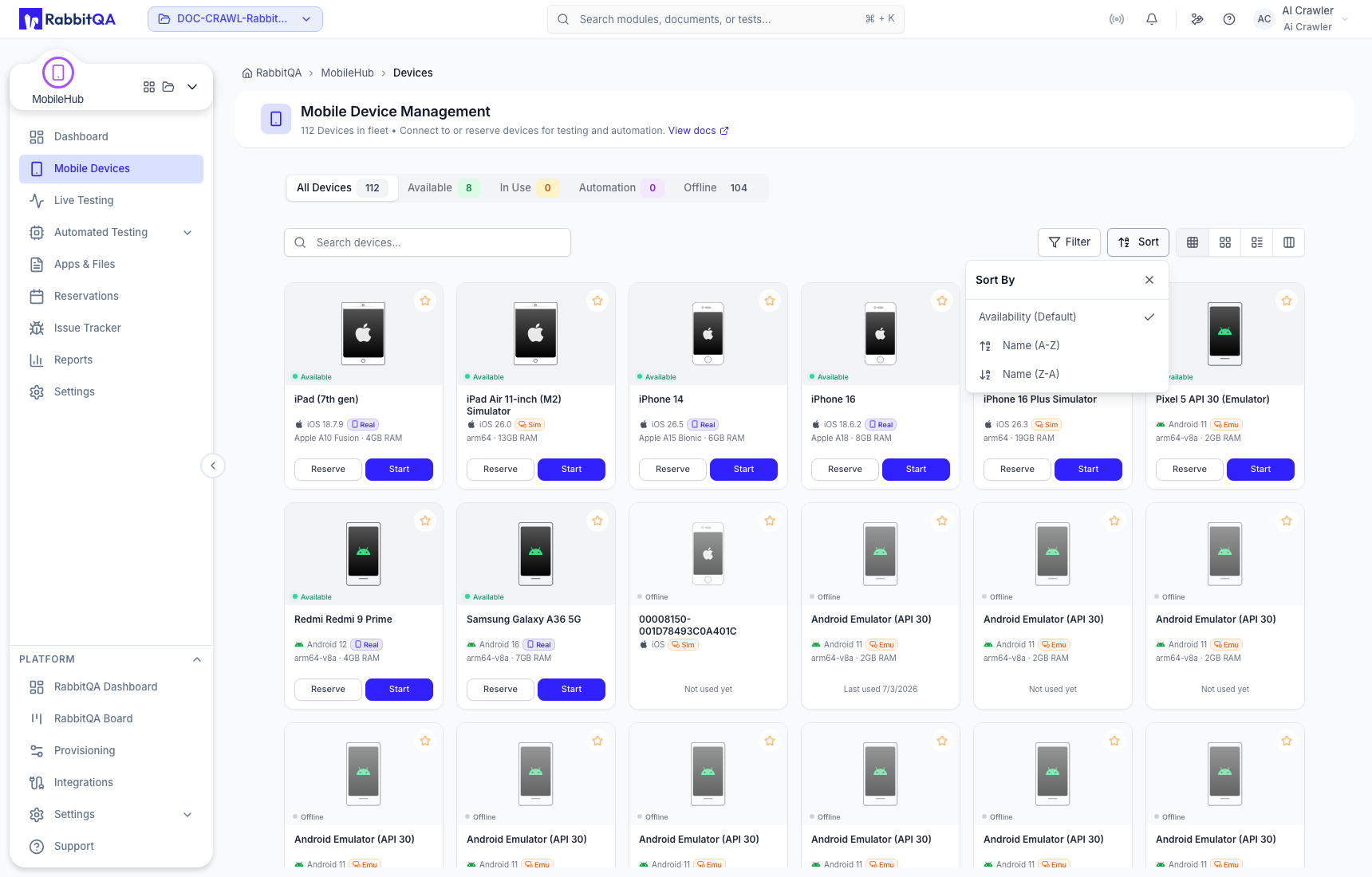Favorite the iPad (7th gen) device
The width and height of the screenshot is (1372, 877).
pyautogui.click(x=425, y=301)
